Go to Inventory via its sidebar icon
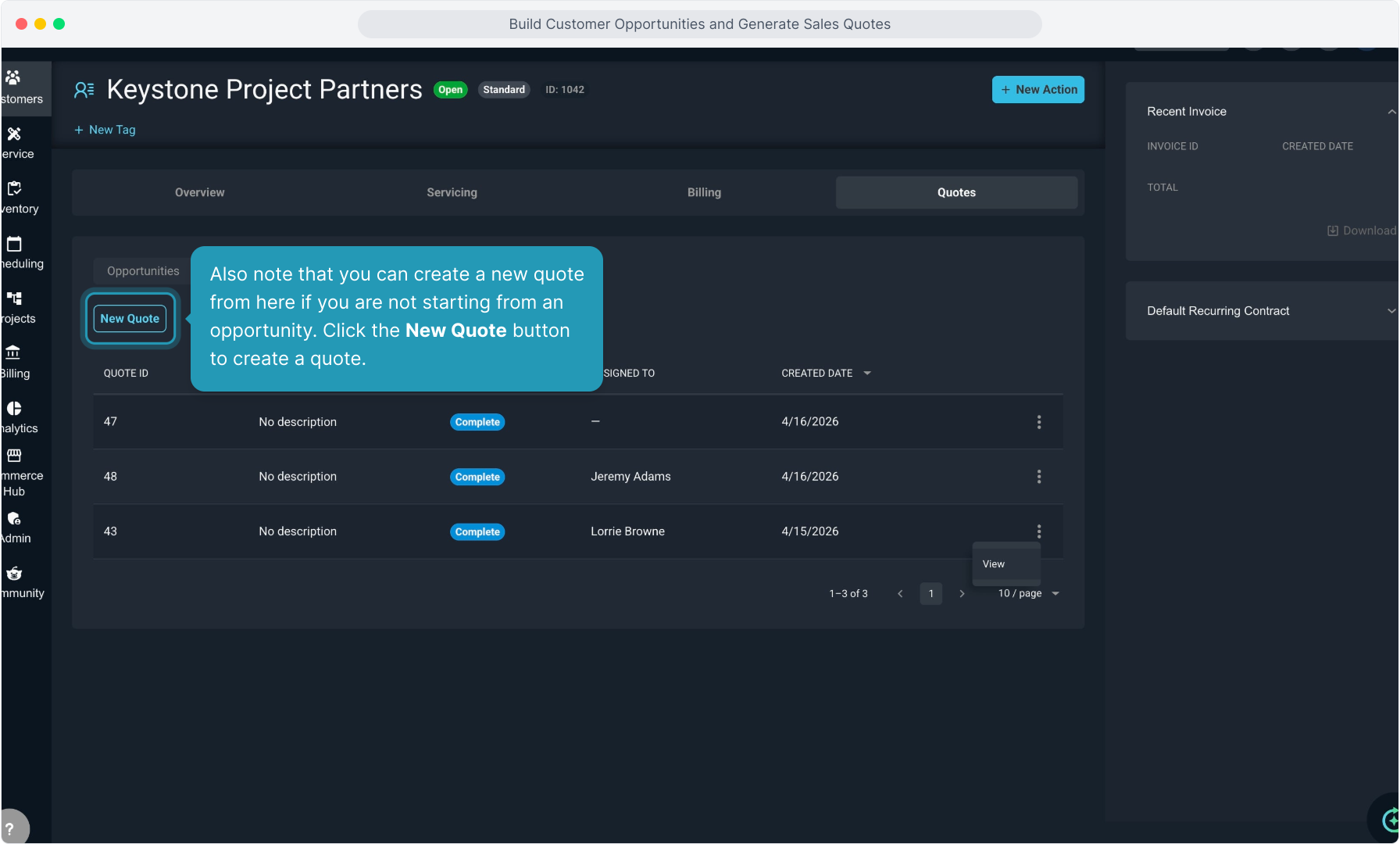Viewport: 1400px width, 844px height. [14, 189]
